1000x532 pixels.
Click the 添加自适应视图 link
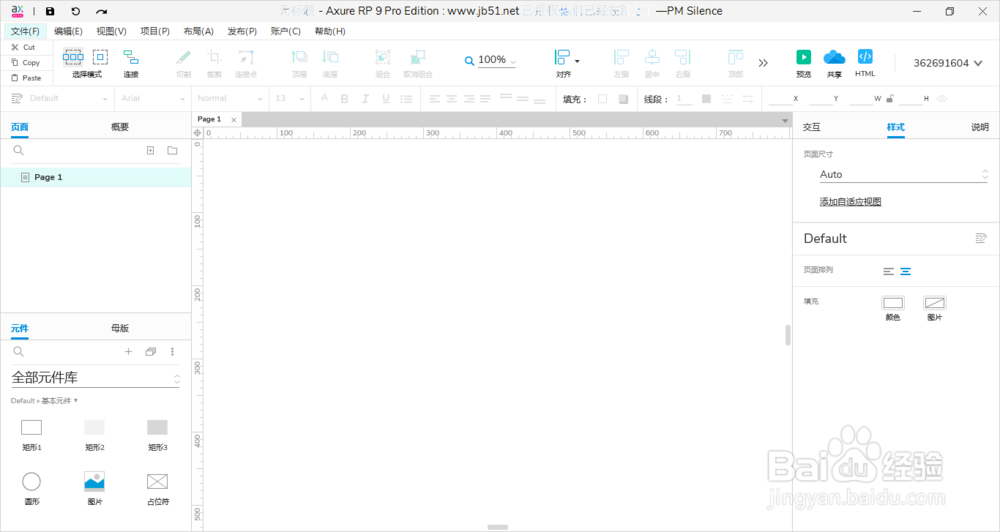click(x=850, y=202)
